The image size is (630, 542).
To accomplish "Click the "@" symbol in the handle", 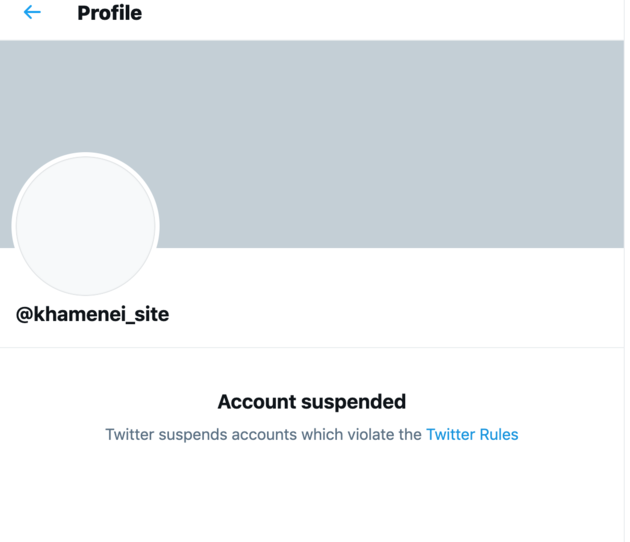I will (x=25, y=314).
